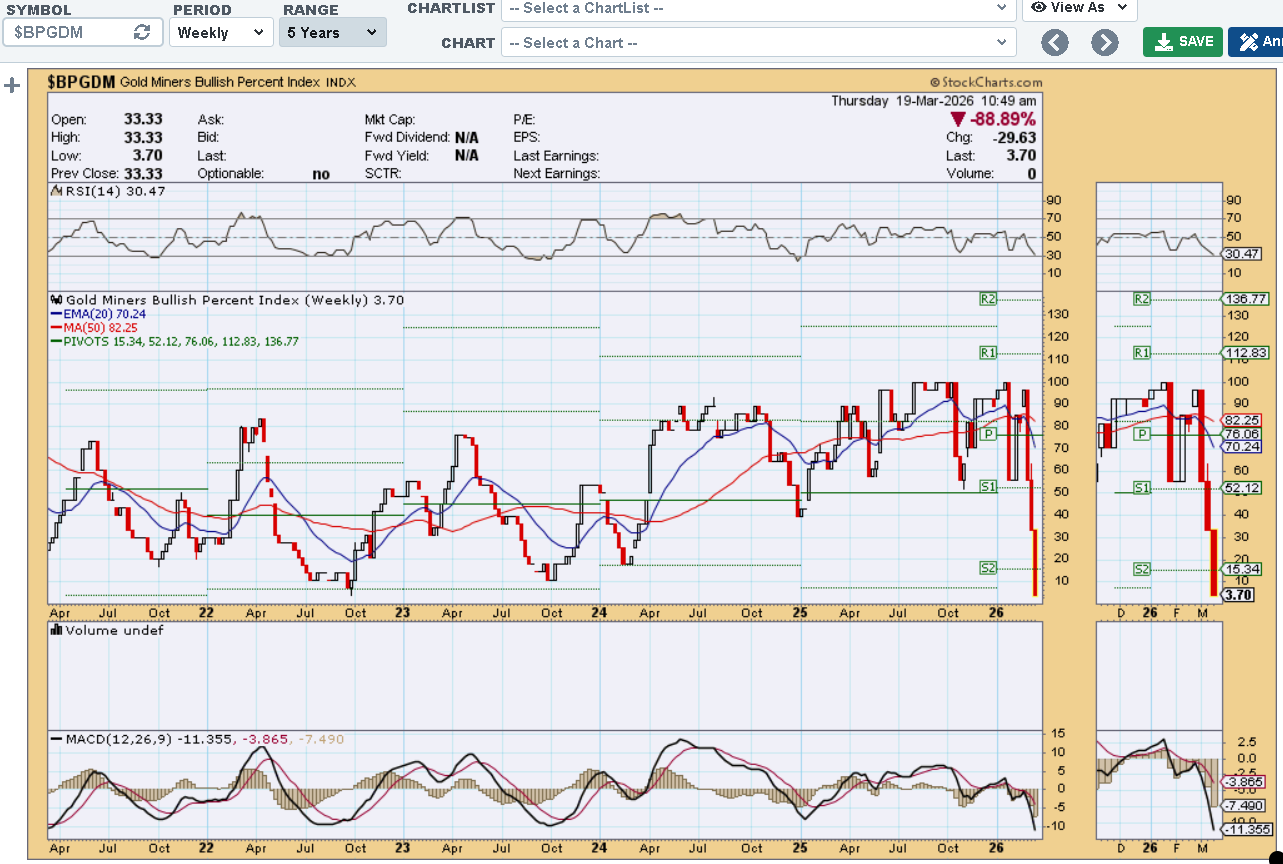Screen dimensions: 1283x864
Task: Click the blue Annotate button
Action: pyautogui.click(x=1258, y=42)
